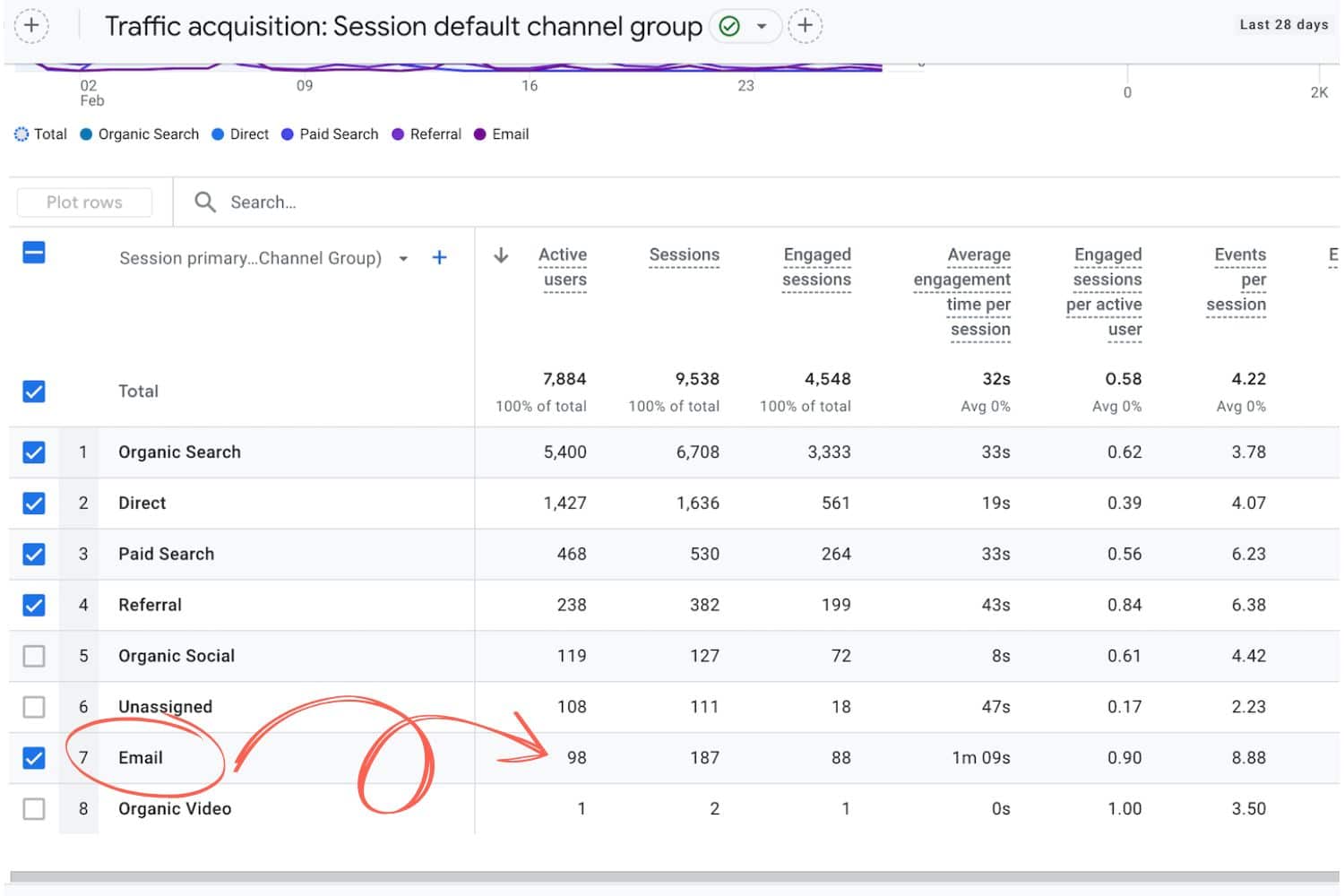Click the 5,400 Organic Search active users cell
1344x896 pixels.
coord(565,452)
